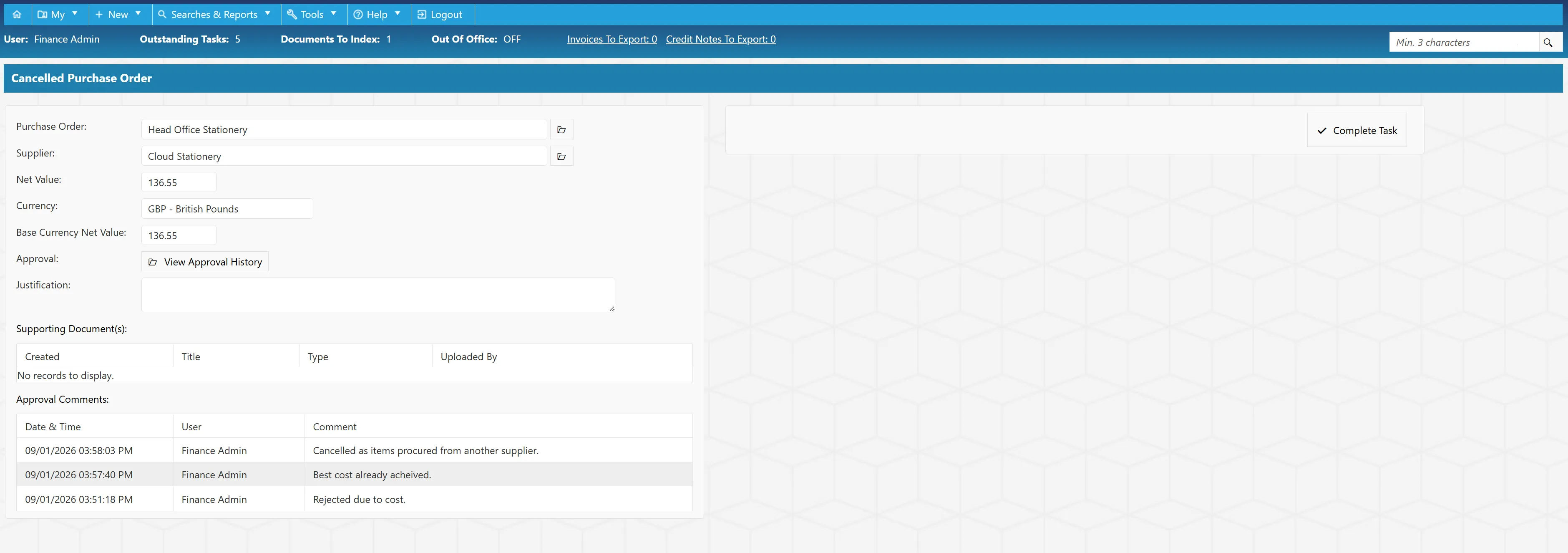Click the Tools wrench icon
The height and width of the screenshot is (553, 1568).
click(292, 15)
